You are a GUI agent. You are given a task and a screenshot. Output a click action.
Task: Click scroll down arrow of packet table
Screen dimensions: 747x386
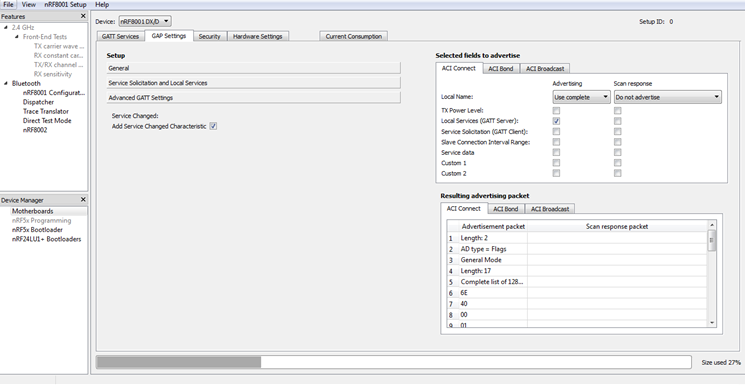click(x=712, y=323)
